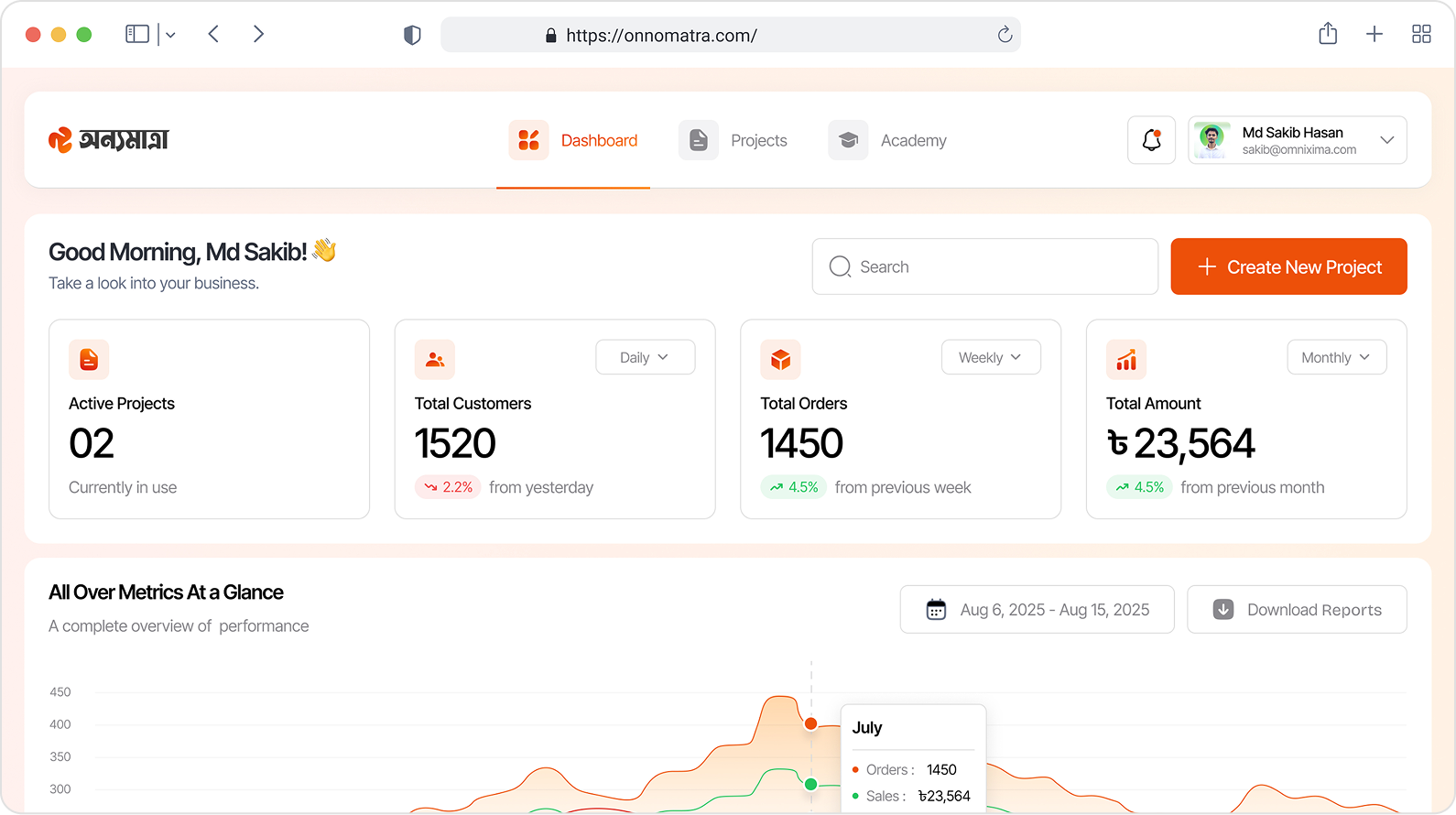The width and height of the screenshot is (1456, 815).
Task: Click the Onnomatra logo
Action: point(109,139)
